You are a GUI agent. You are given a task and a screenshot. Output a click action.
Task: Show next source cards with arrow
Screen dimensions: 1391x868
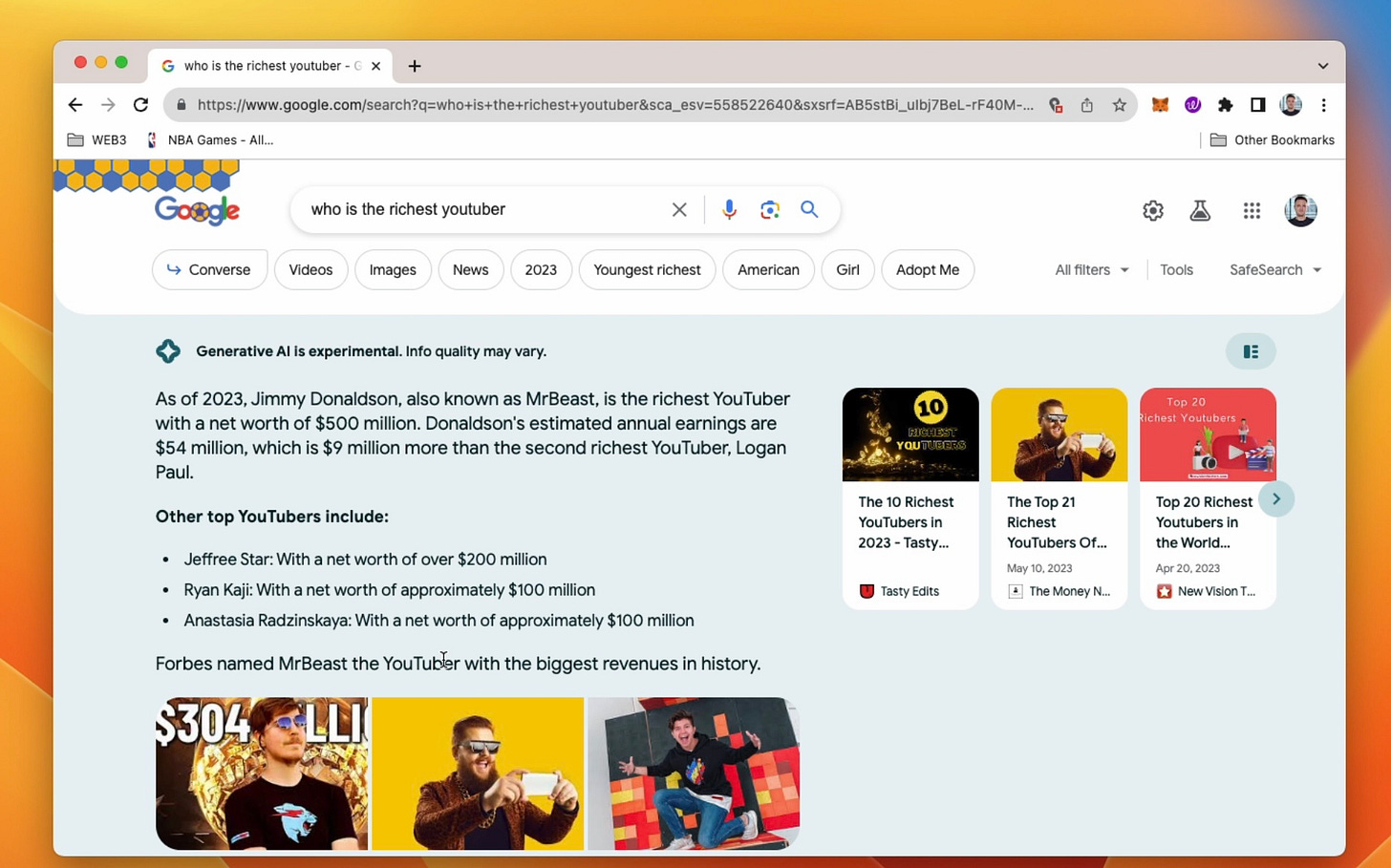coord(1276,498)
